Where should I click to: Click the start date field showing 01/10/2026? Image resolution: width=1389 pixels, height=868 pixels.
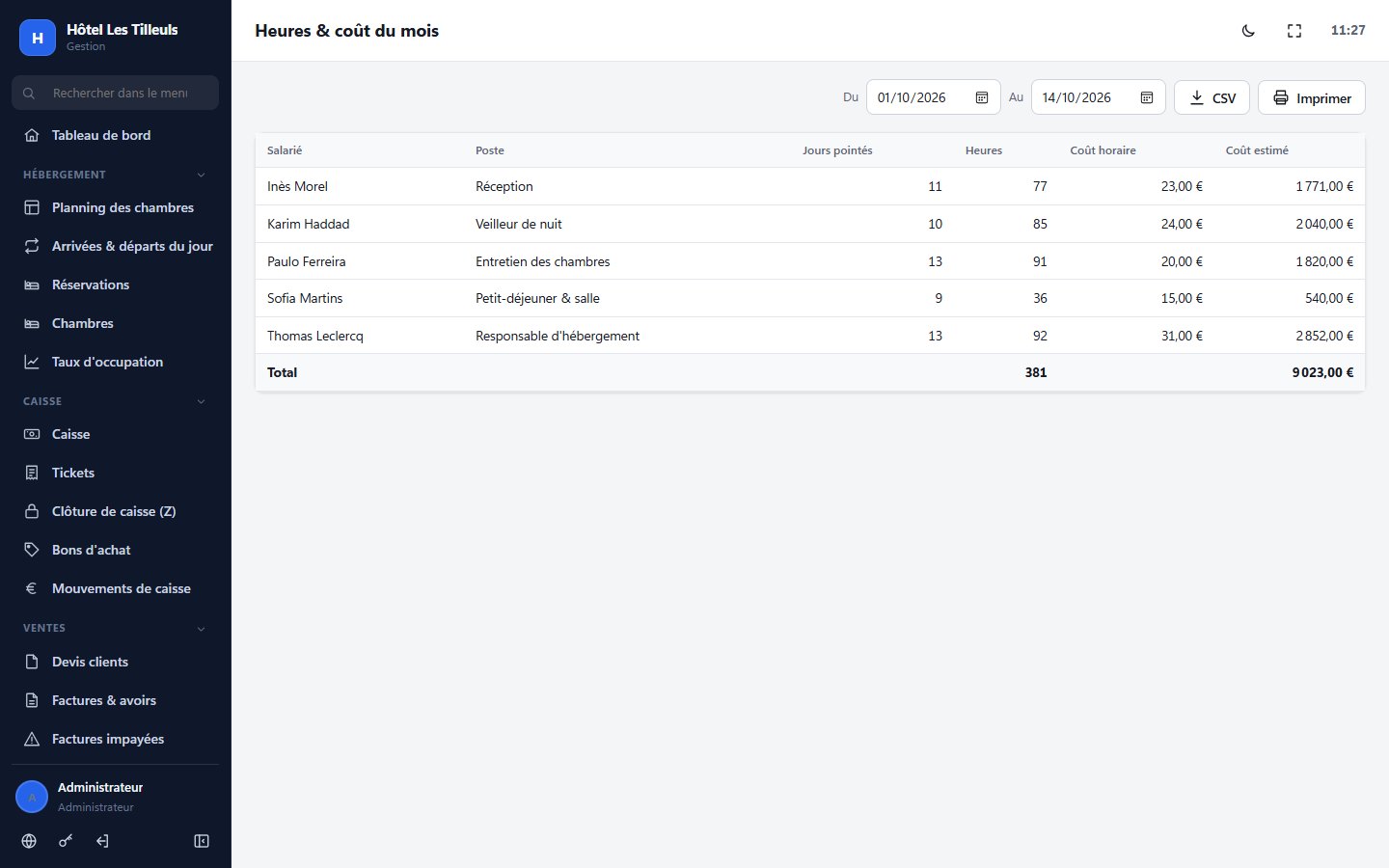pyautogui.click(x=934, y=97)
